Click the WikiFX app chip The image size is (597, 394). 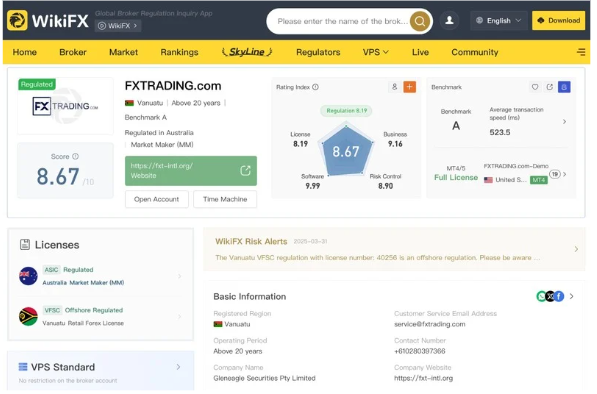point(118,26)
